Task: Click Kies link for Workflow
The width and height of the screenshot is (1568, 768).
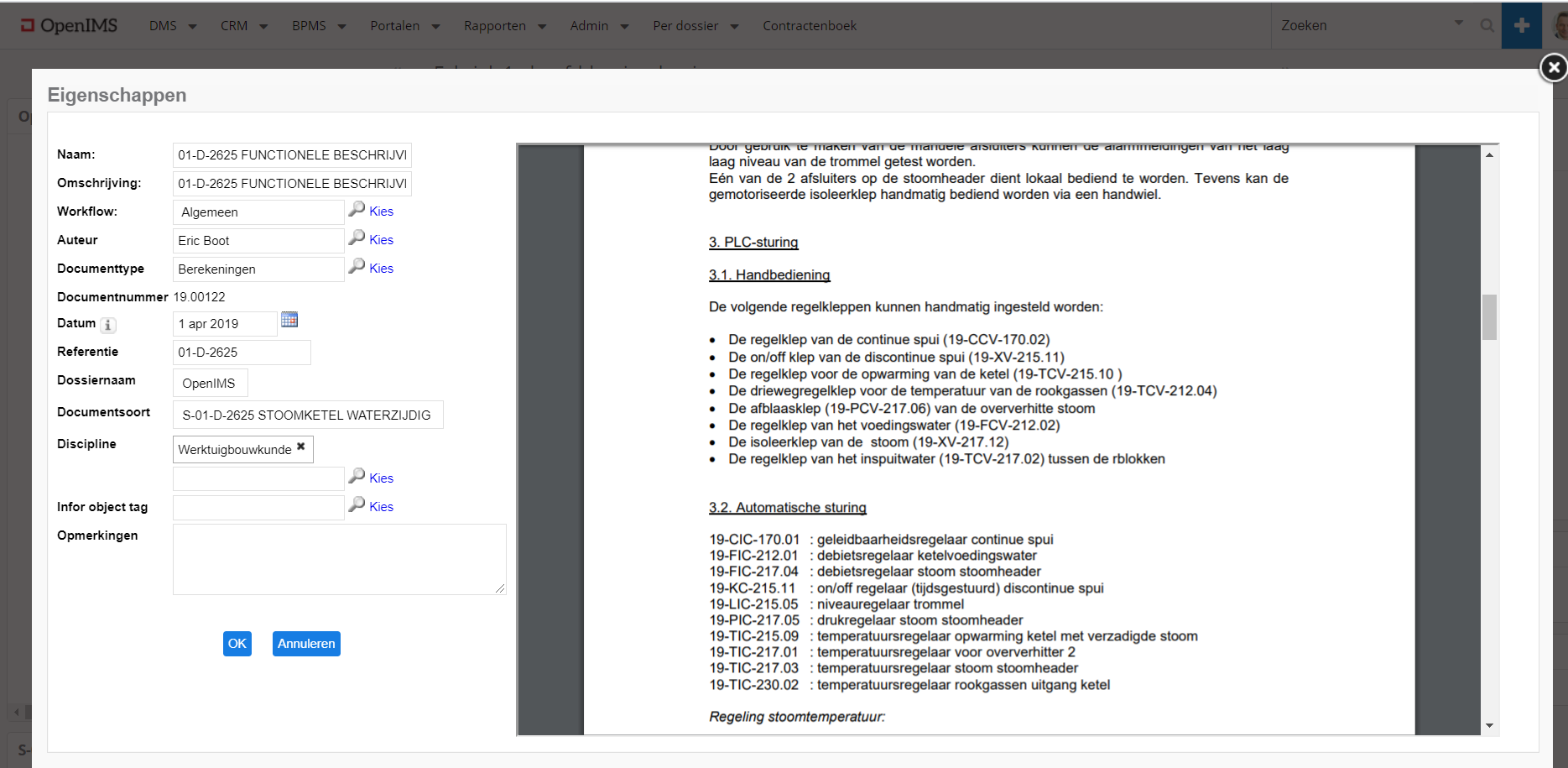Action: coord(381,212)
